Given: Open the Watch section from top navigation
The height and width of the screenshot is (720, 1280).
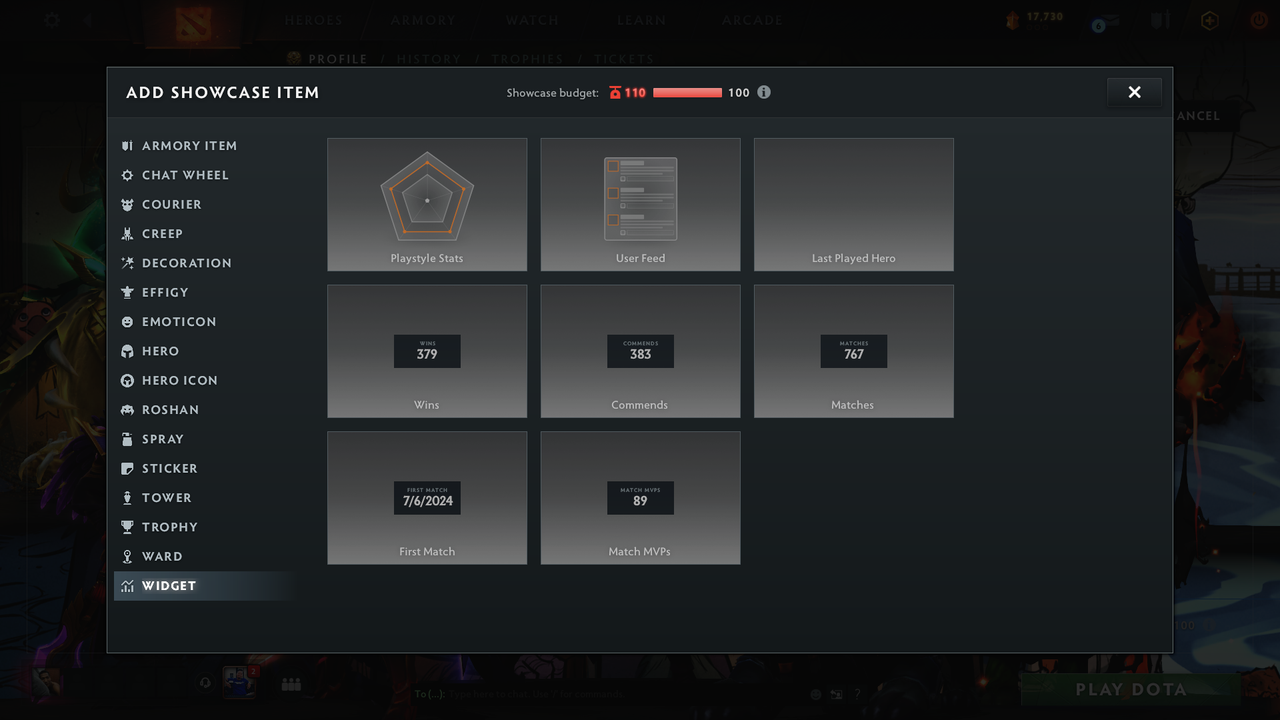Looking at the screenshot, I should pyautogui.click(x=532, y=19).
